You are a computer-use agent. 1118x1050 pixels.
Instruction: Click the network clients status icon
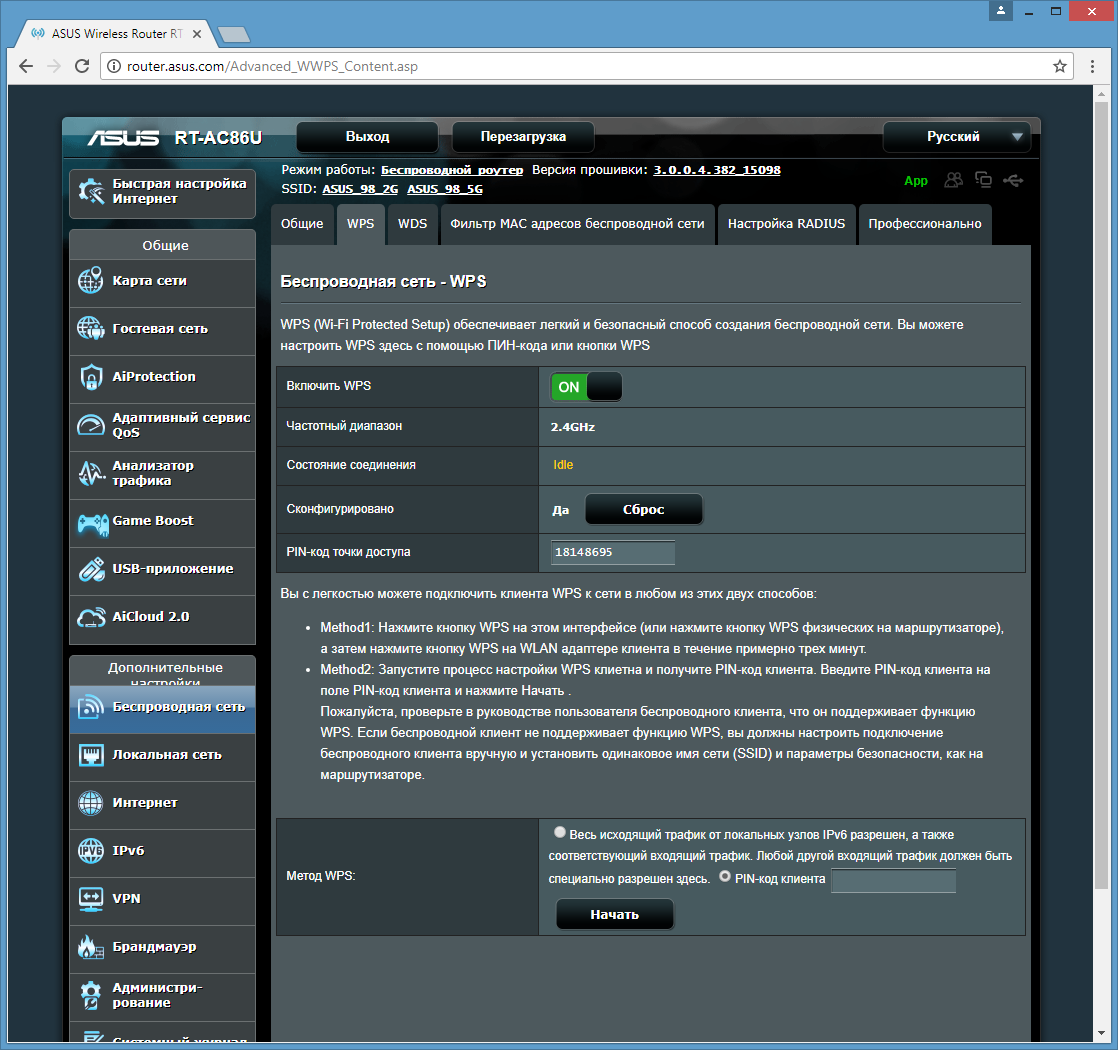(983, 180)
